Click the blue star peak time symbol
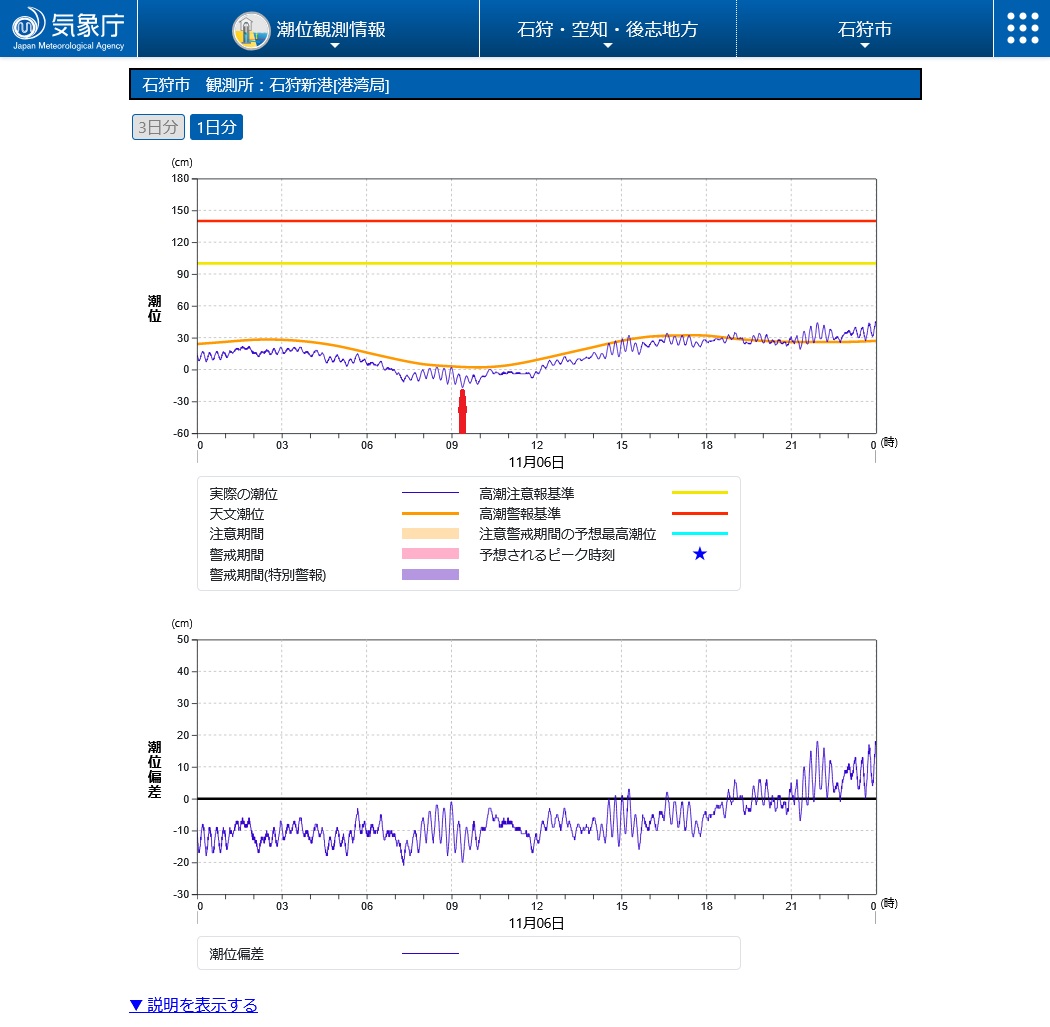This screenshot has height=1027, width=1050. tap(700, 554)
